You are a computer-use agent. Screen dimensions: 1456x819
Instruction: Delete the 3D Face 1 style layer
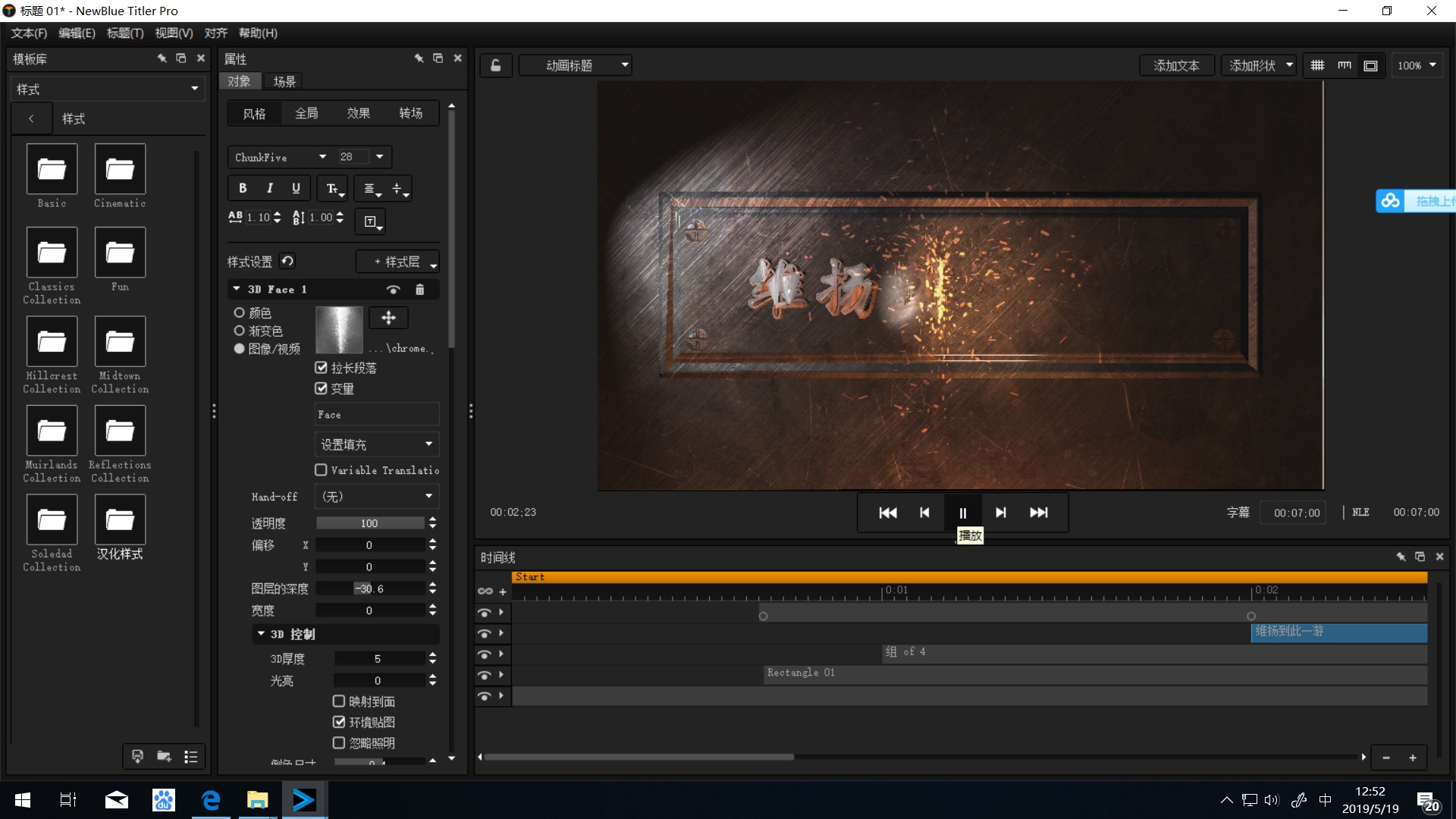click(x=419, y=290)
